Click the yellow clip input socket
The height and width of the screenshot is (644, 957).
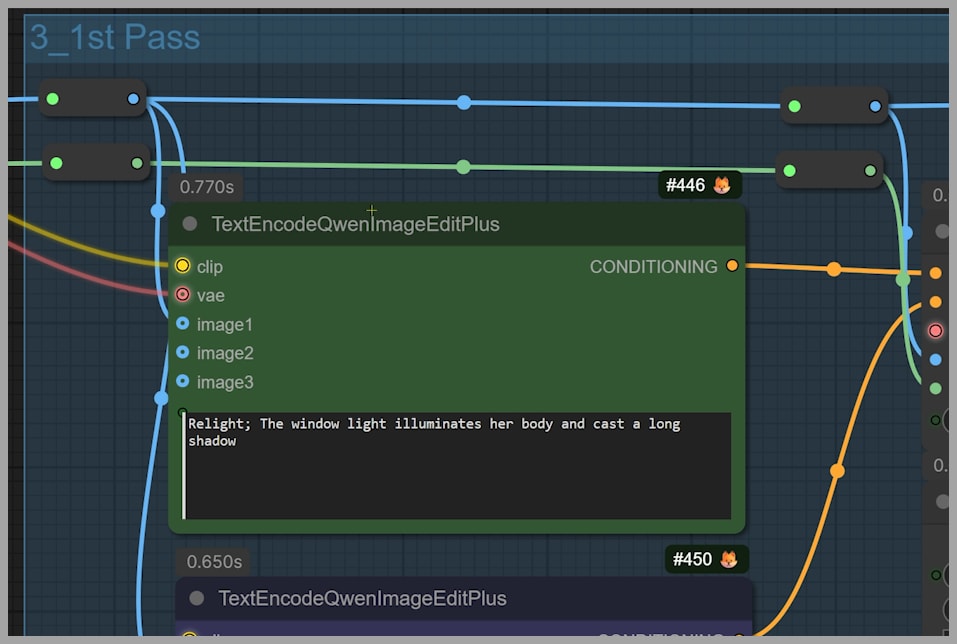[182, 266]
